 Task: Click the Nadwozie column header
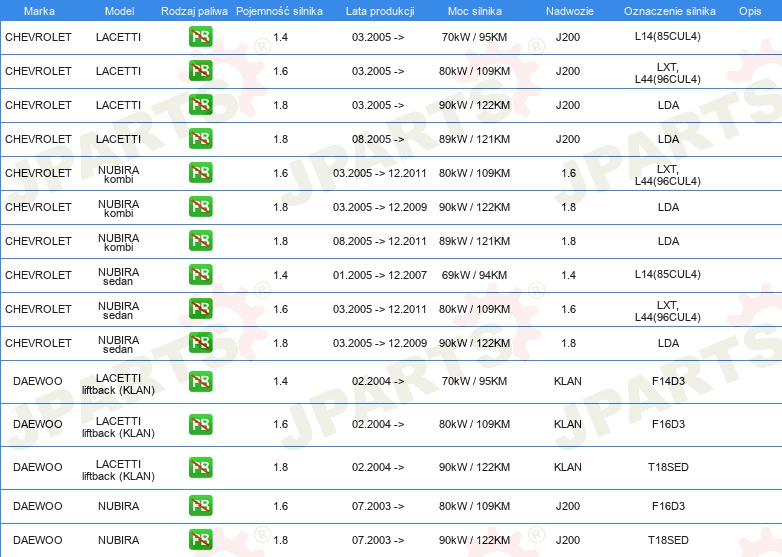click(x=570, y=11)
